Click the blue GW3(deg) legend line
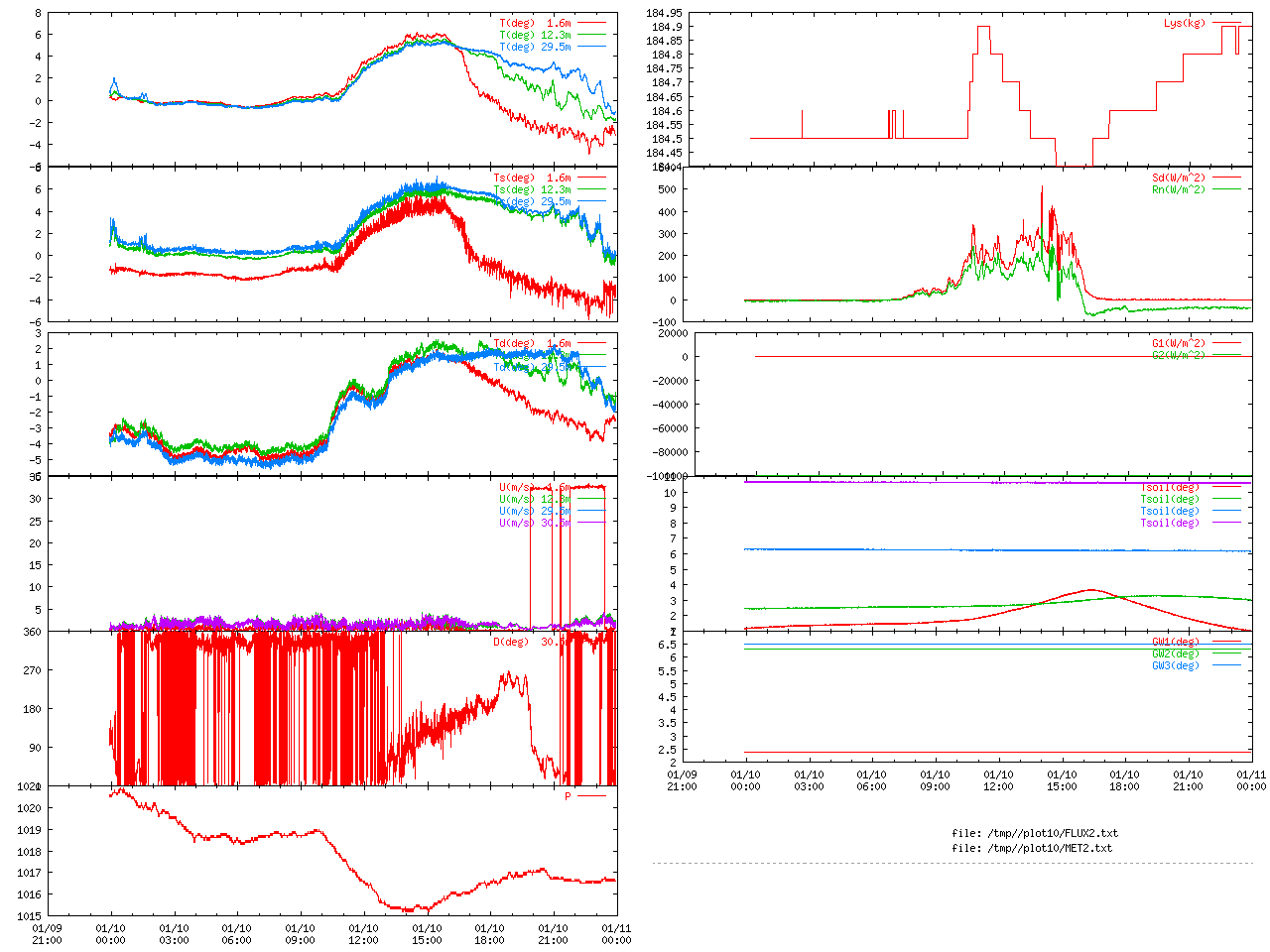The width and height of the screenshot is (1270, 952). click(1227, 665)
